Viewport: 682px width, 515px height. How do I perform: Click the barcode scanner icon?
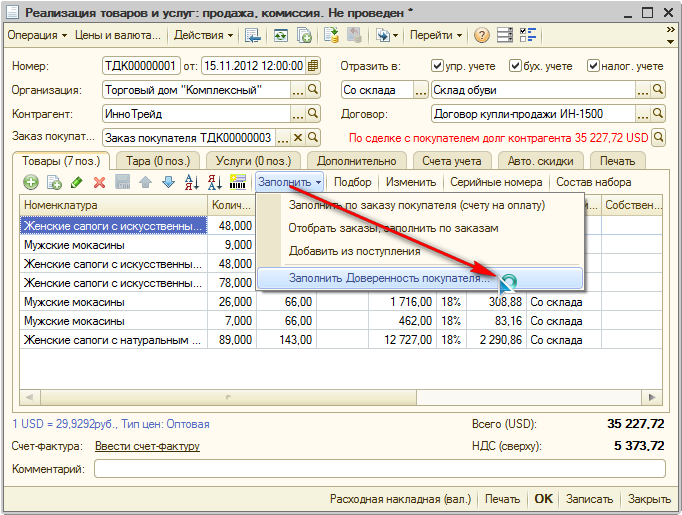coord(238,182)
